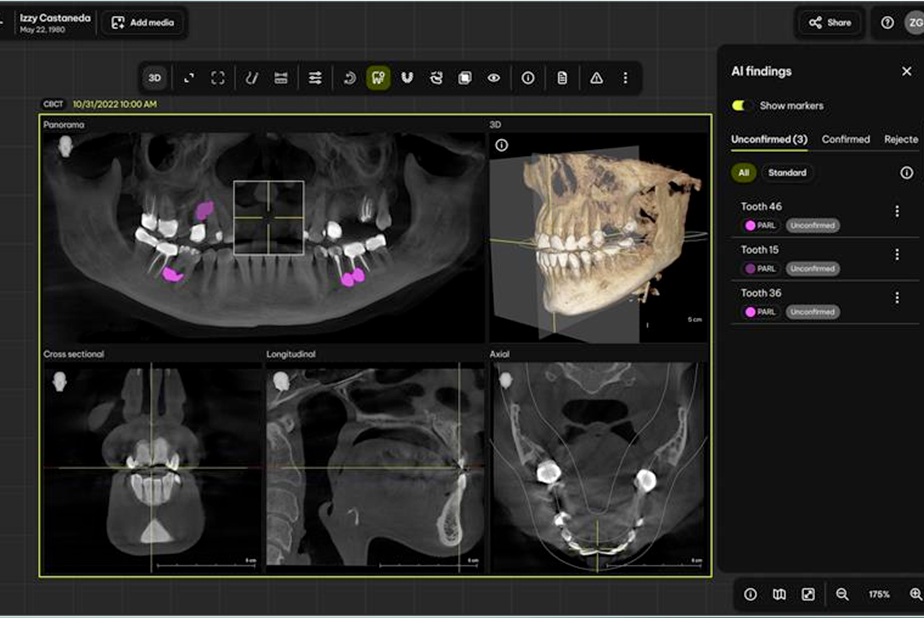Zoom out with the minus magnifier
The height and width of the screenshot is (618, 924).
point(842,594)
